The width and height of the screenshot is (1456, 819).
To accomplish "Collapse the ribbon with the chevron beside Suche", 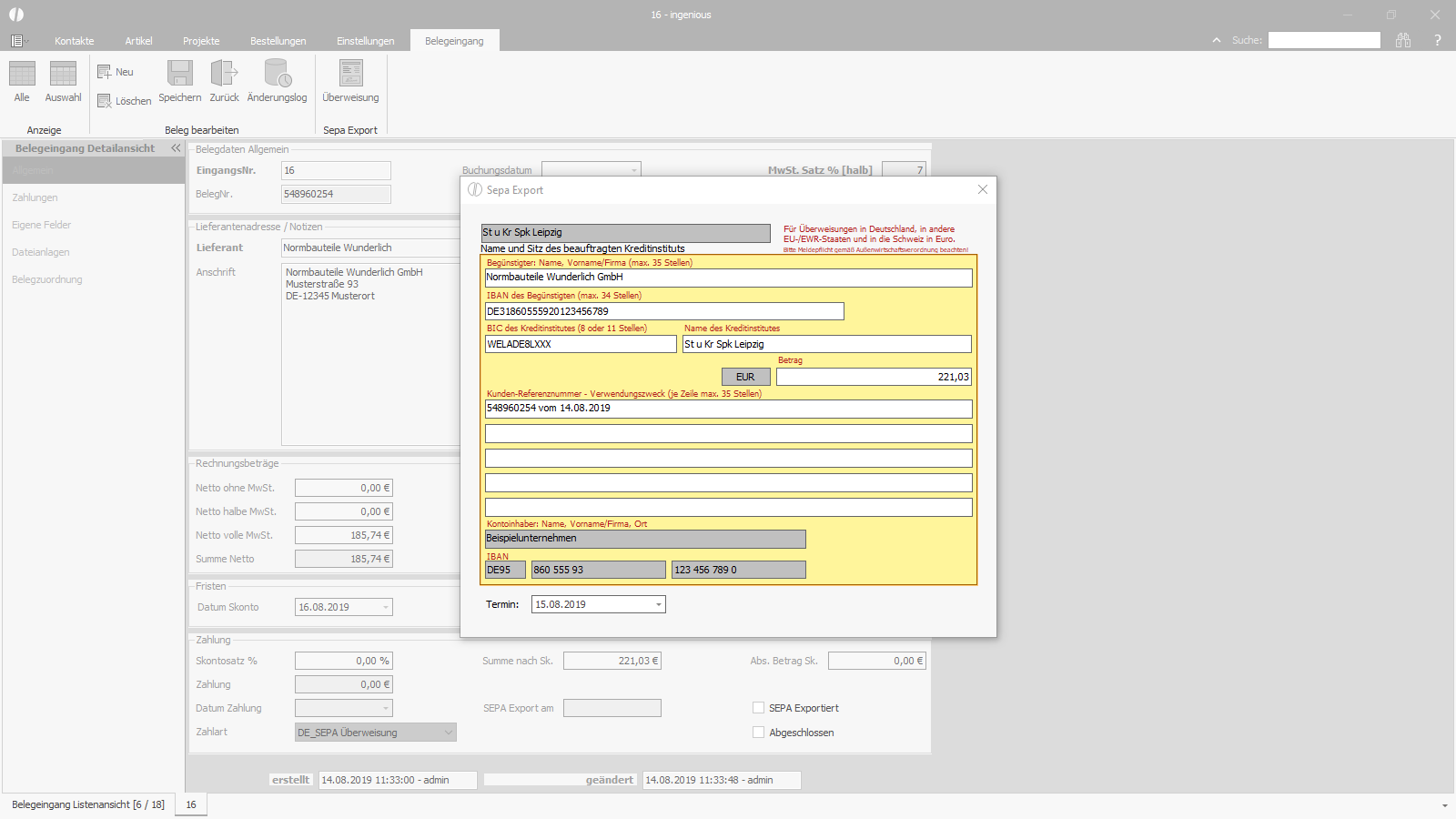I will tap(1217, 40).
